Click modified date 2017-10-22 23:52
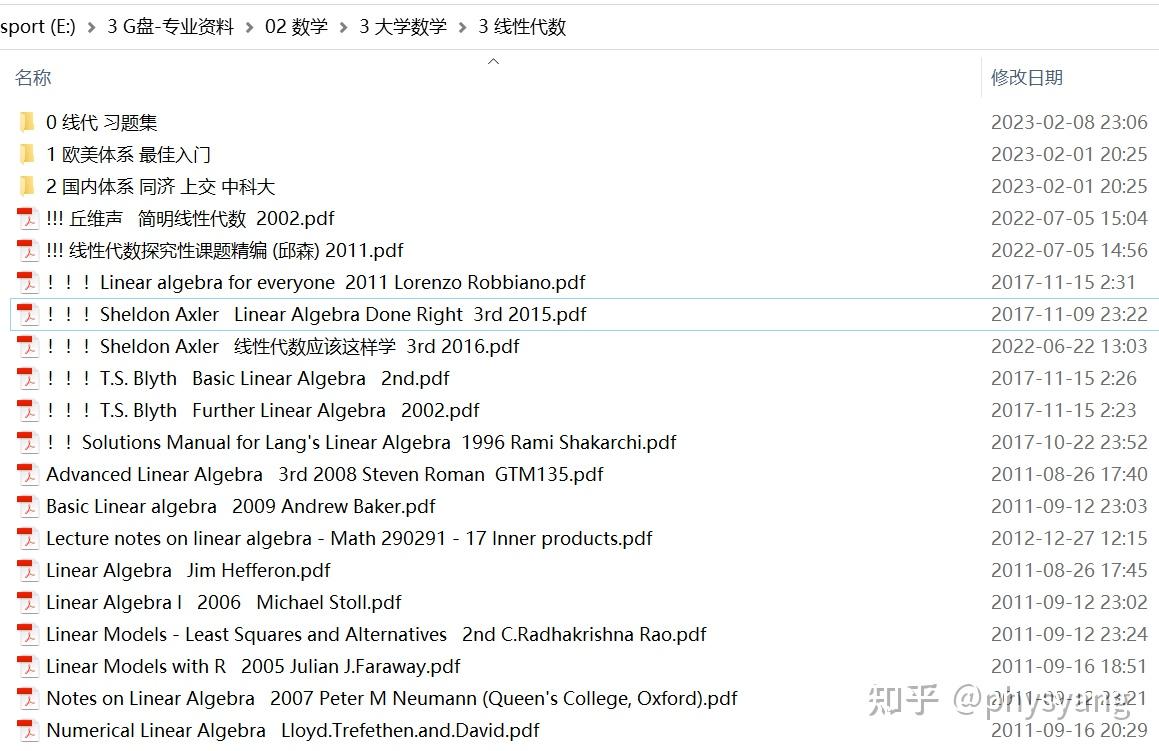This screenshot has height=751, width=1159. tap(1069, 442)
